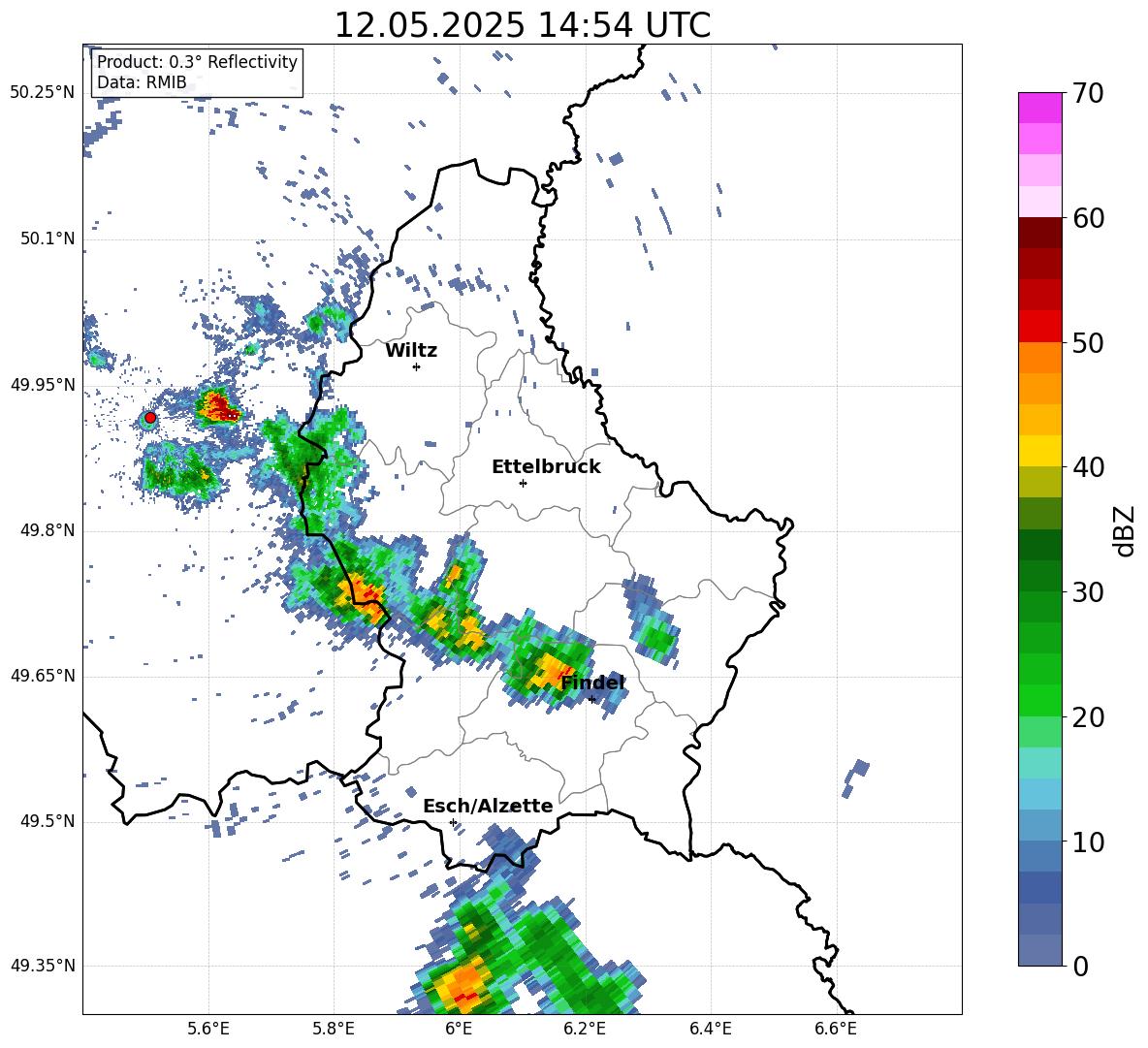
Task: Click the light blue colorbar segment below 15
Action: tap(1039, 794)
